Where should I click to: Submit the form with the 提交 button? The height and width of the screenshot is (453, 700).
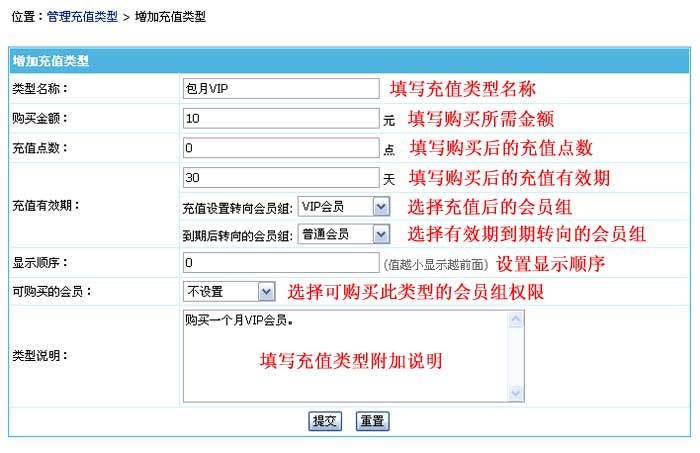click(x=325, y=421)
